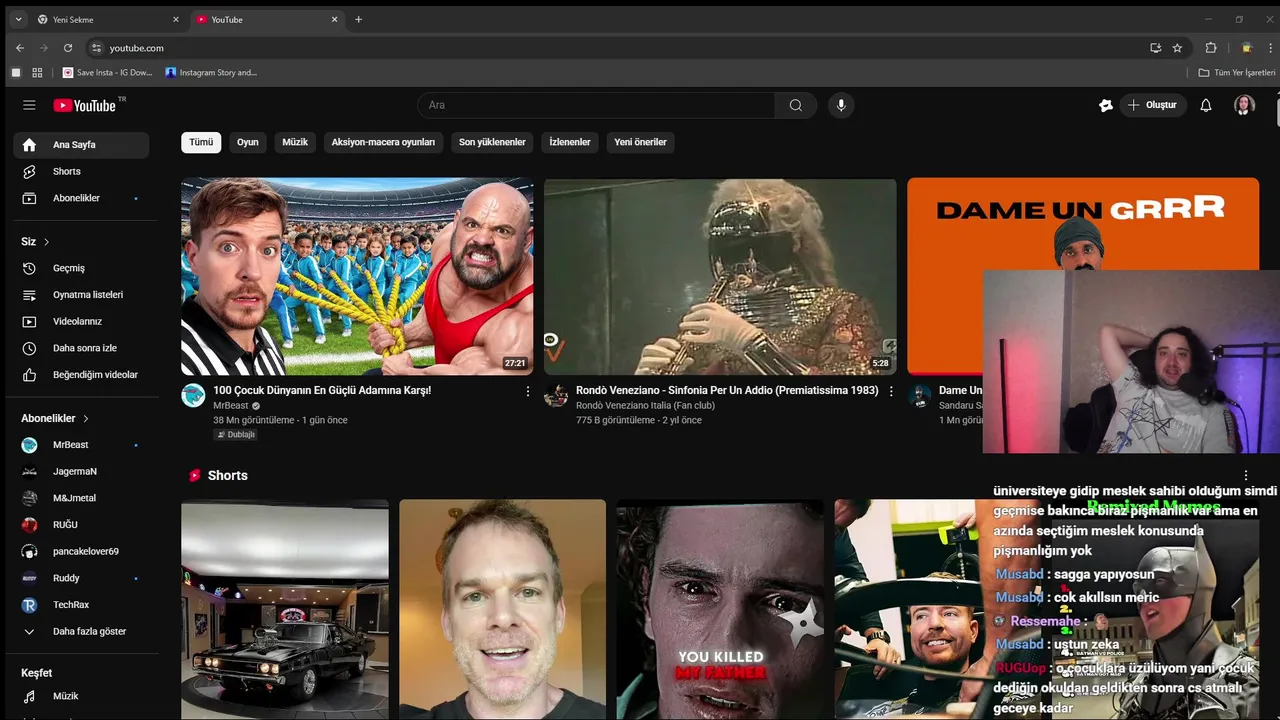The height and width of the screenshot is (720, 1280).
Task: Open the YouTube hamburger guide menu
Action: [x=29, y=105]
